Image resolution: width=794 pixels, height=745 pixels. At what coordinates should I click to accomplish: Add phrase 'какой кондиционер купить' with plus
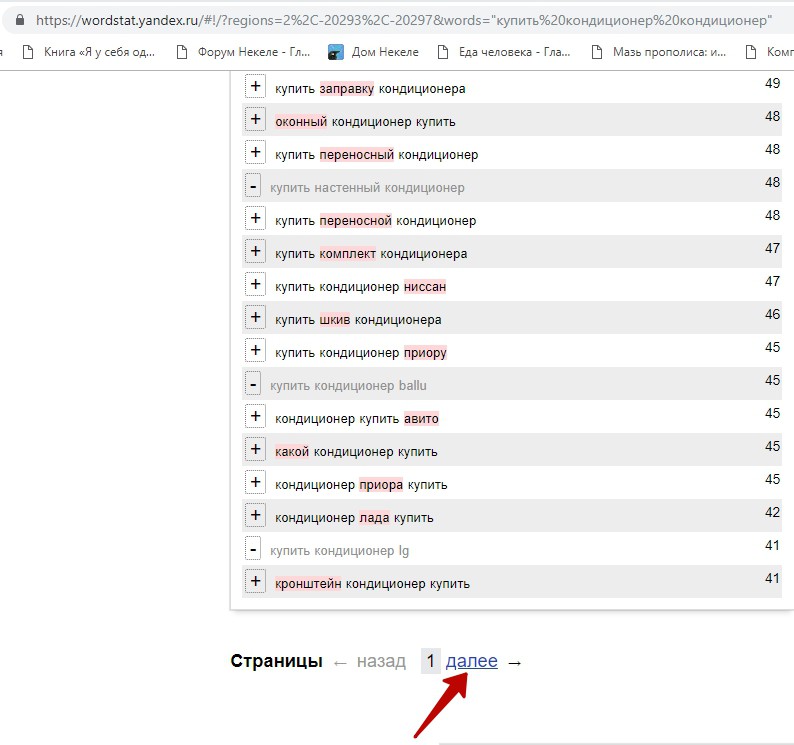click(x=255, y=449)
